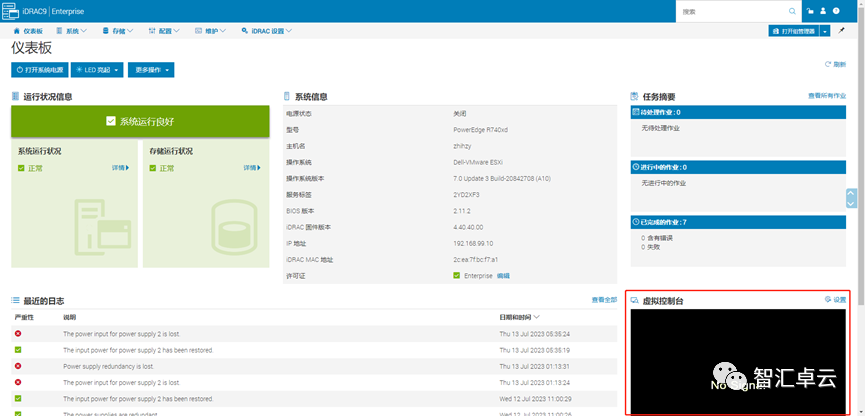Open the iDRAC 设置 dropdown menu
This screenshot has width=865, height=416.
266,31
